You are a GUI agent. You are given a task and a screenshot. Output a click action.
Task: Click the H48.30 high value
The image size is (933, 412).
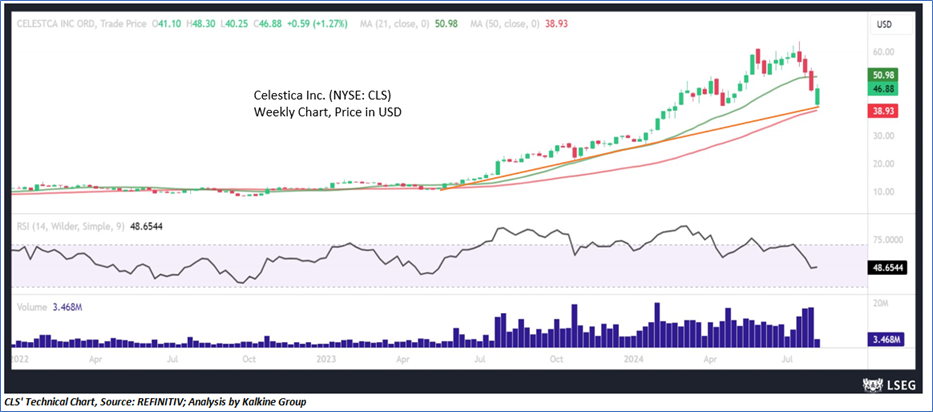pos(199,24)
